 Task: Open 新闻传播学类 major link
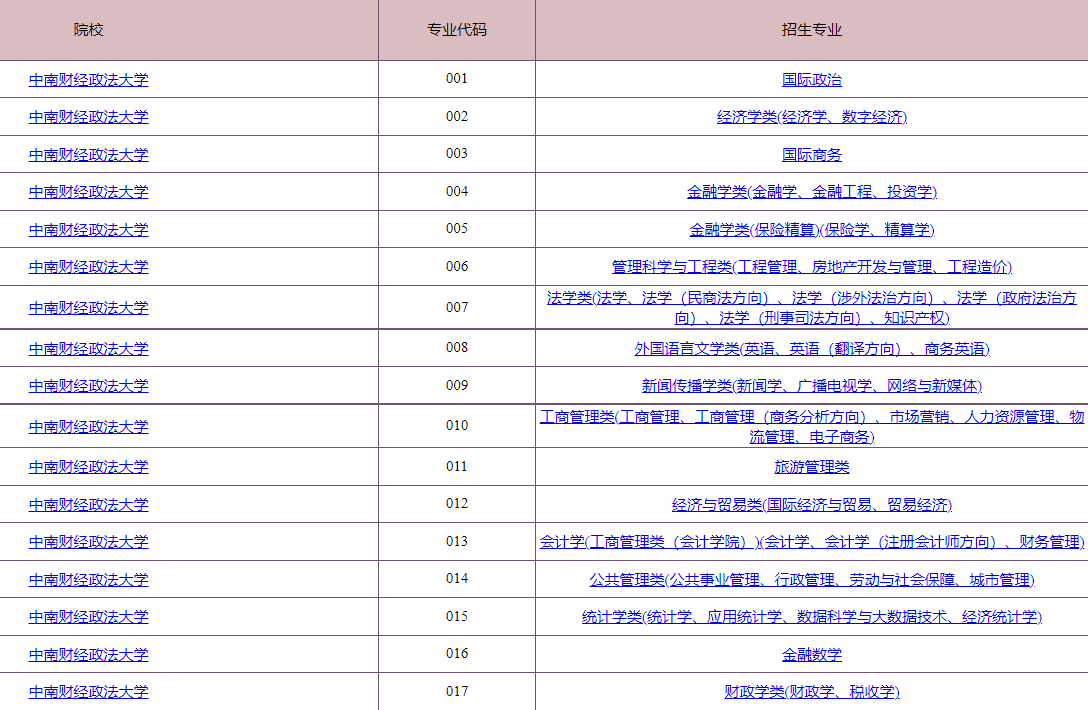point(811,386)
